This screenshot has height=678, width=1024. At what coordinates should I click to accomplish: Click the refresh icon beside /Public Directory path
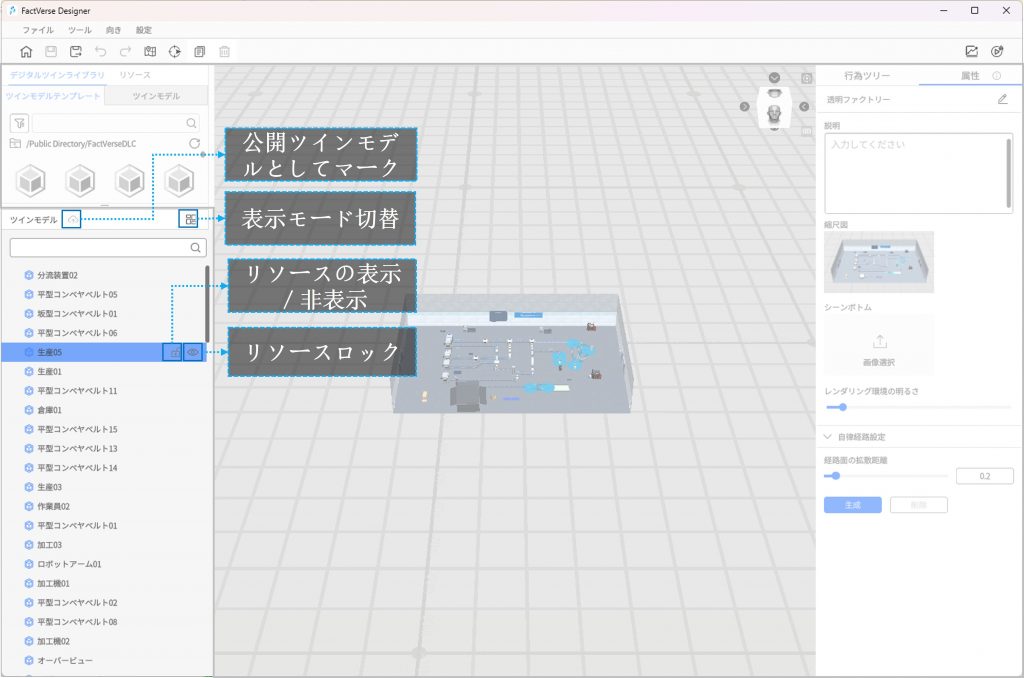pos(195,144)
